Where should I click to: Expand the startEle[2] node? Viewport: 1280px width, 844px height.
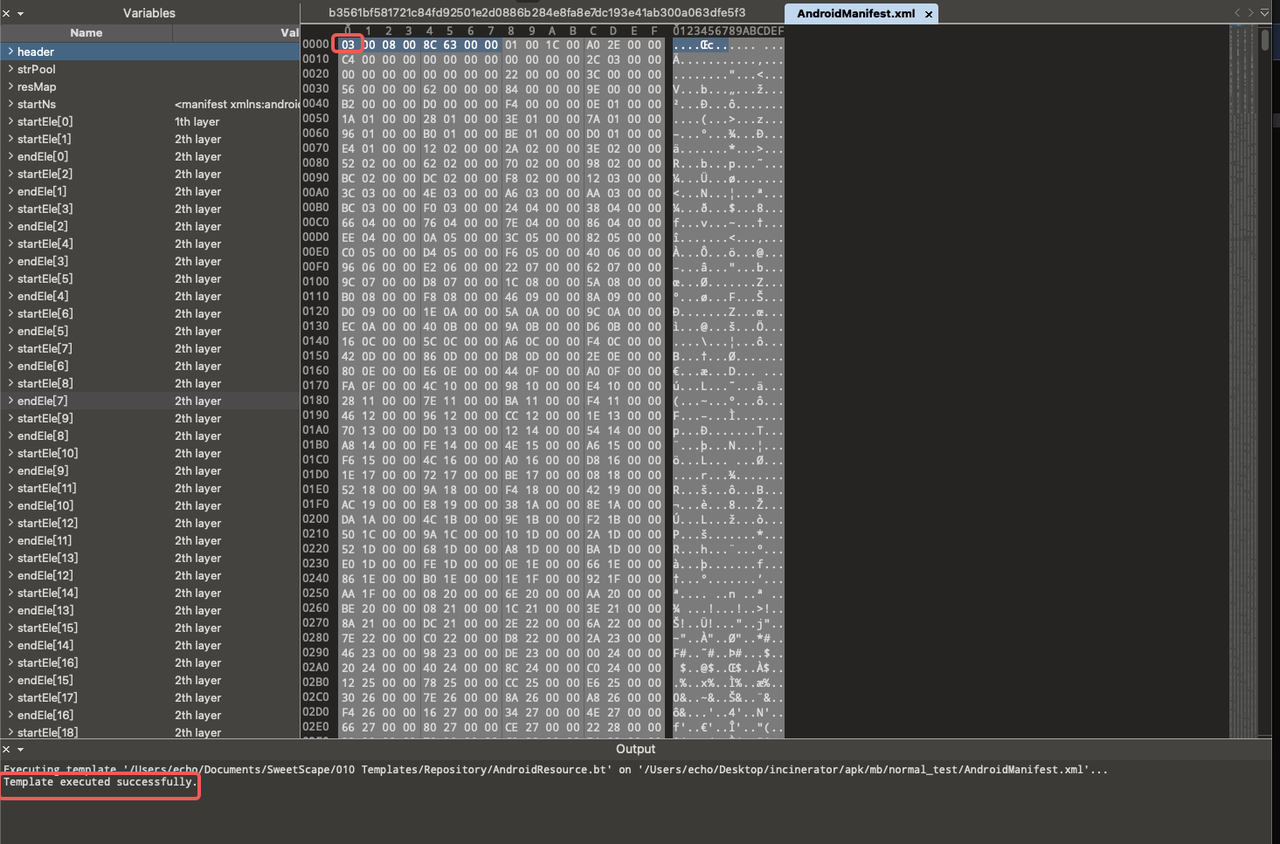[x=10, y=174]
